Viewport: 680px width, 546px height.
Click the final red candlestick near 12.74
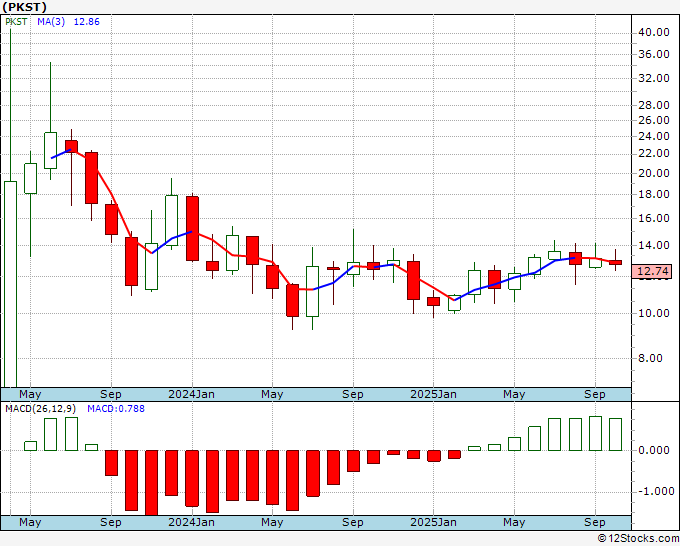point(615,262)
